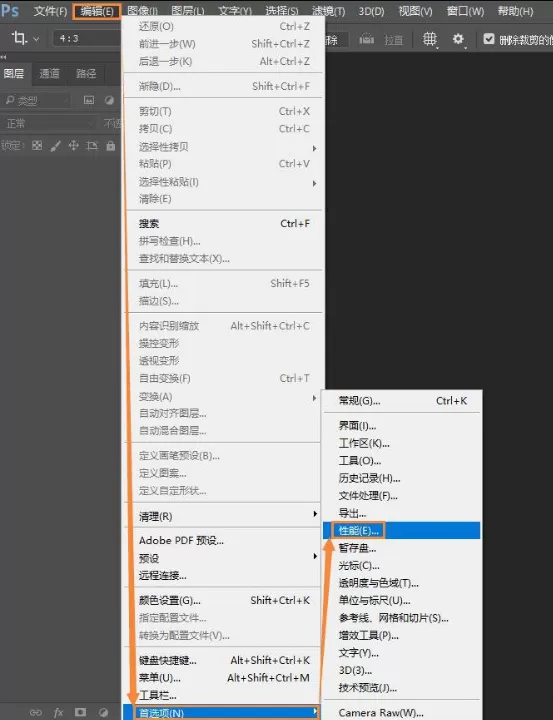Click the Straighten (拉直) level icon
Image resolution: width=553 pixels, height=720 pixels.
click(367, 39)
